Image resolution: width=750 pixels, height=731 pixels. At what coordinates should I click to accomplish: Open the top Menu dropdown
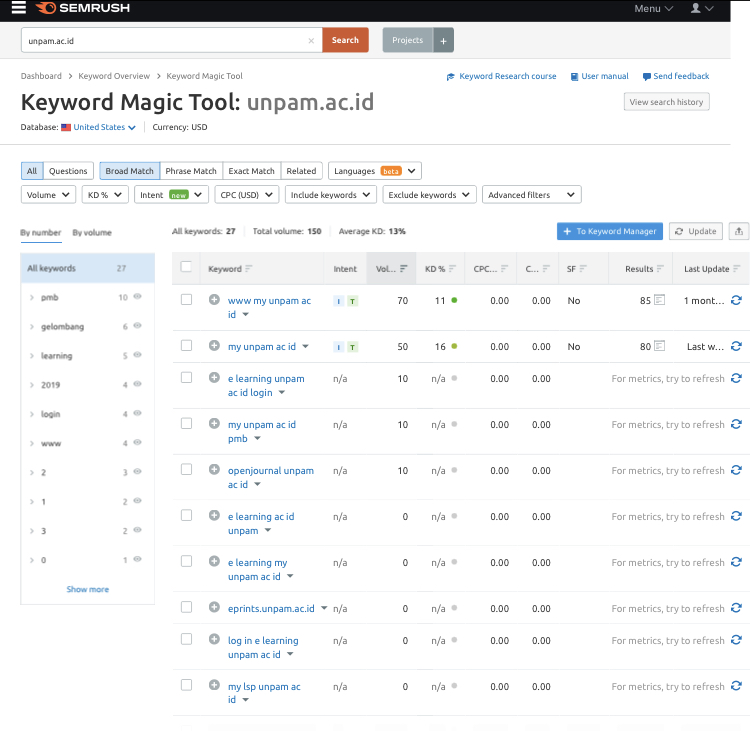pyautogui.click(x=653, y=8)
